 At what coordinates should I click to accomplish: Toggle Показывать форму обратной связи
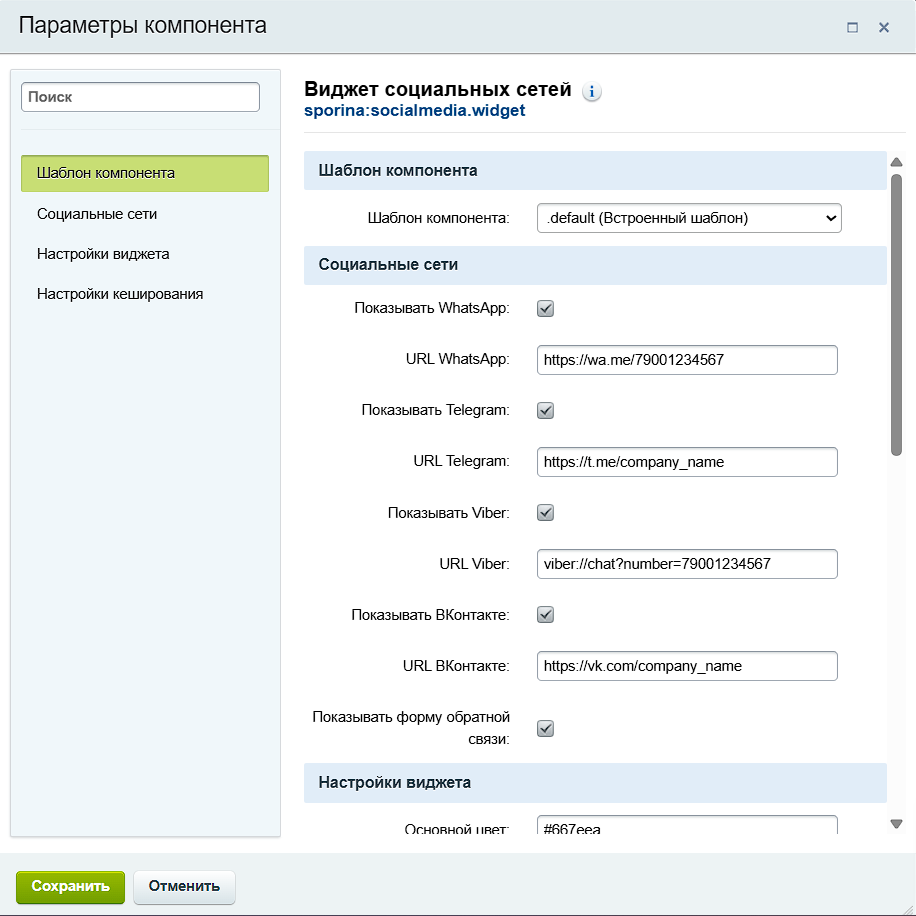point(545,728)
